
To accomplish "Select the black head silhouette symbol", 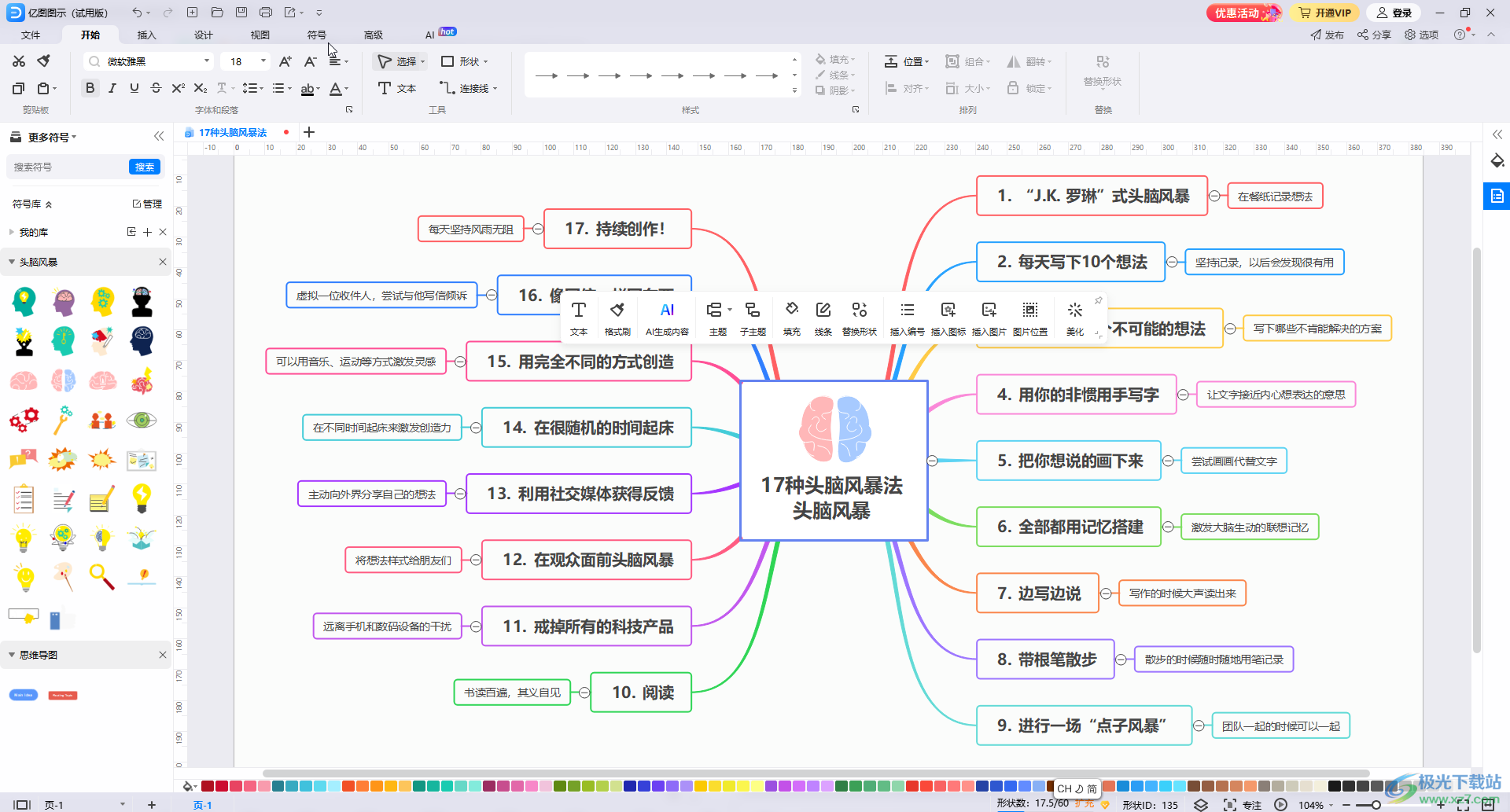I will point(142,302).
